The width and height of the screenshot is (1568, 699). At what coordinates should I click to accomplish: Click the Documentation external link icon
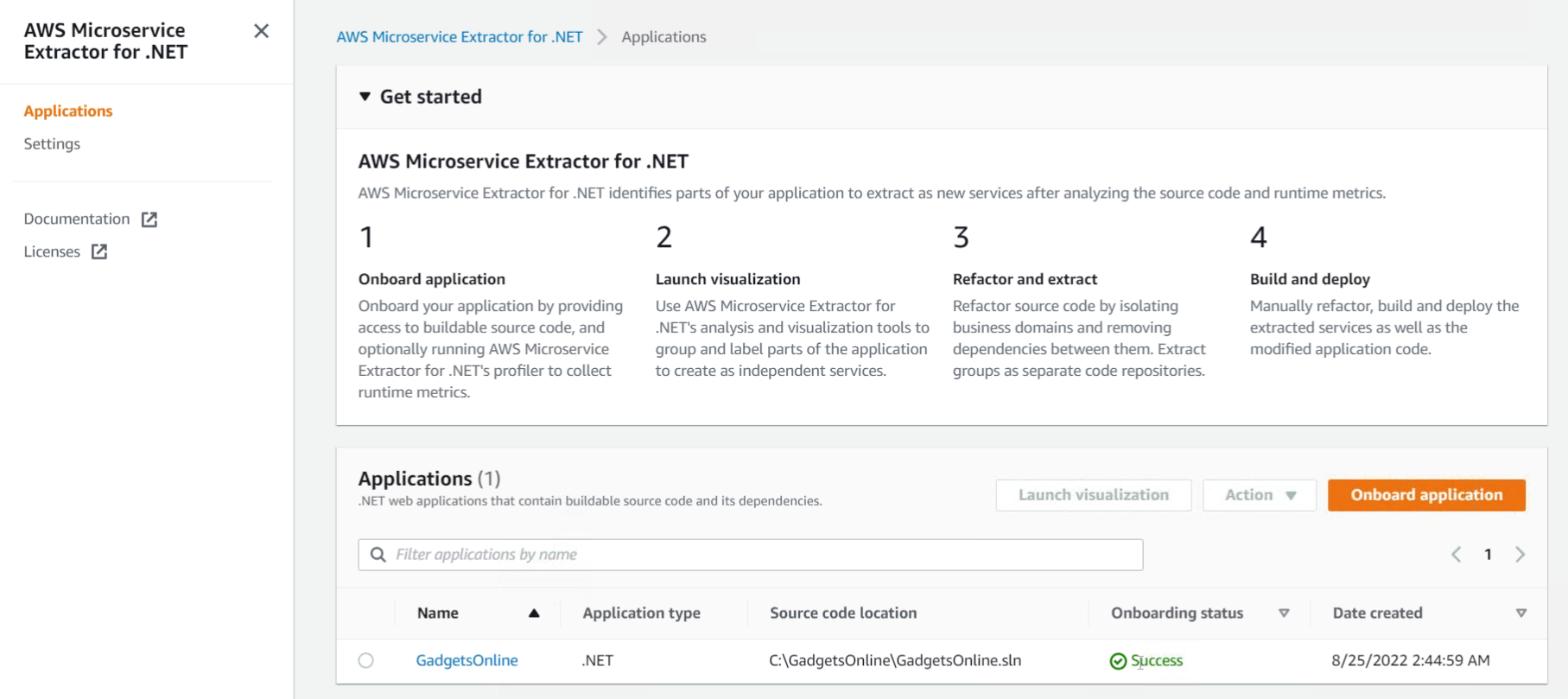(x=149, y=219)
